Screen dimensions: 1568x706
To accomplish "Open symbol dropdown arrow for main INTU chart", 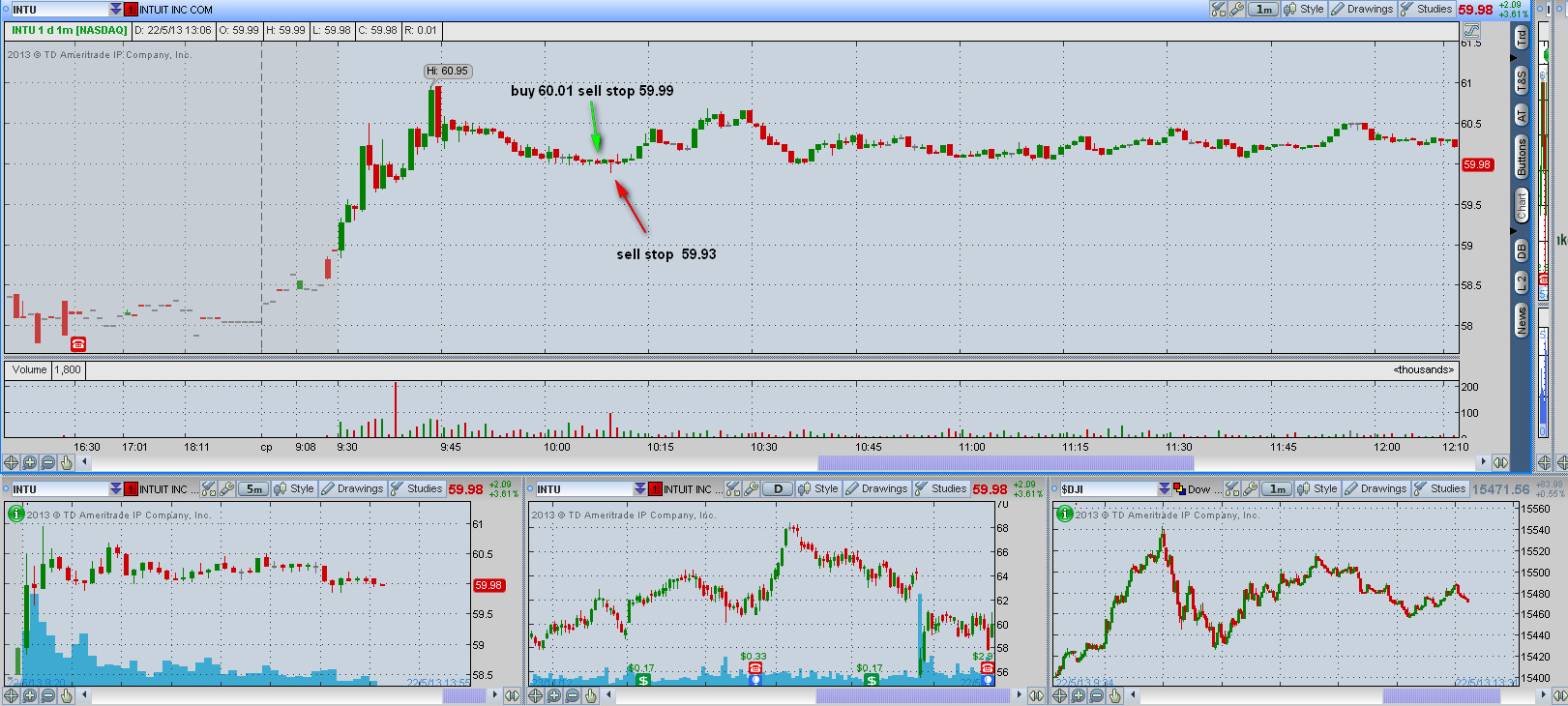I will (115, 10).
